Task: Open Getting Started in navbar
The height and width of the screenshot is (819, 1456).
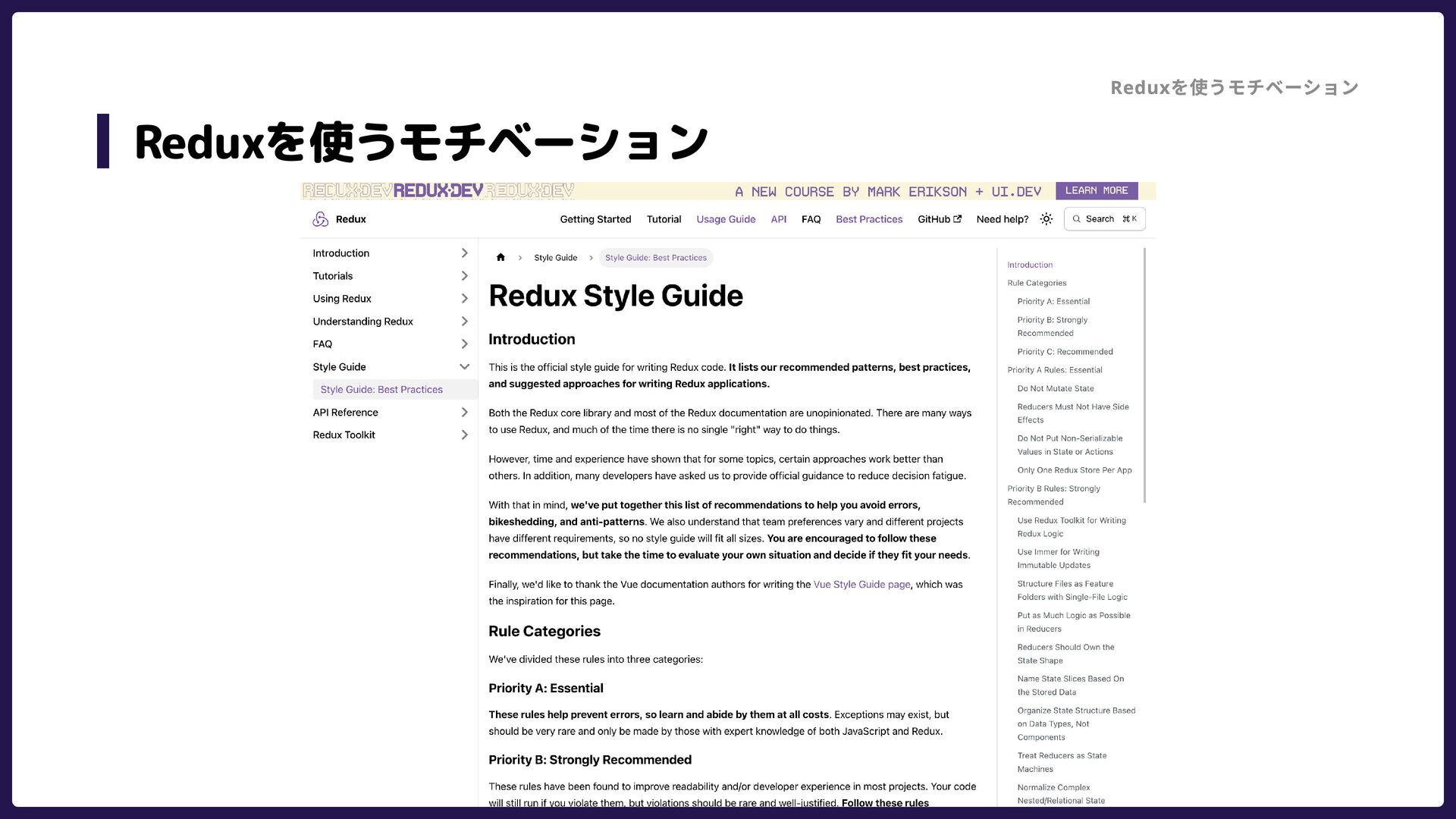Action: pos(595,219)
